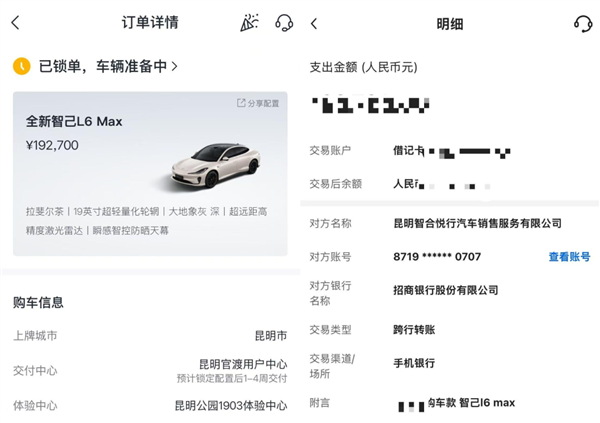
Task: Select the 全新智己L6 Max title
Action: click(74, 122)
